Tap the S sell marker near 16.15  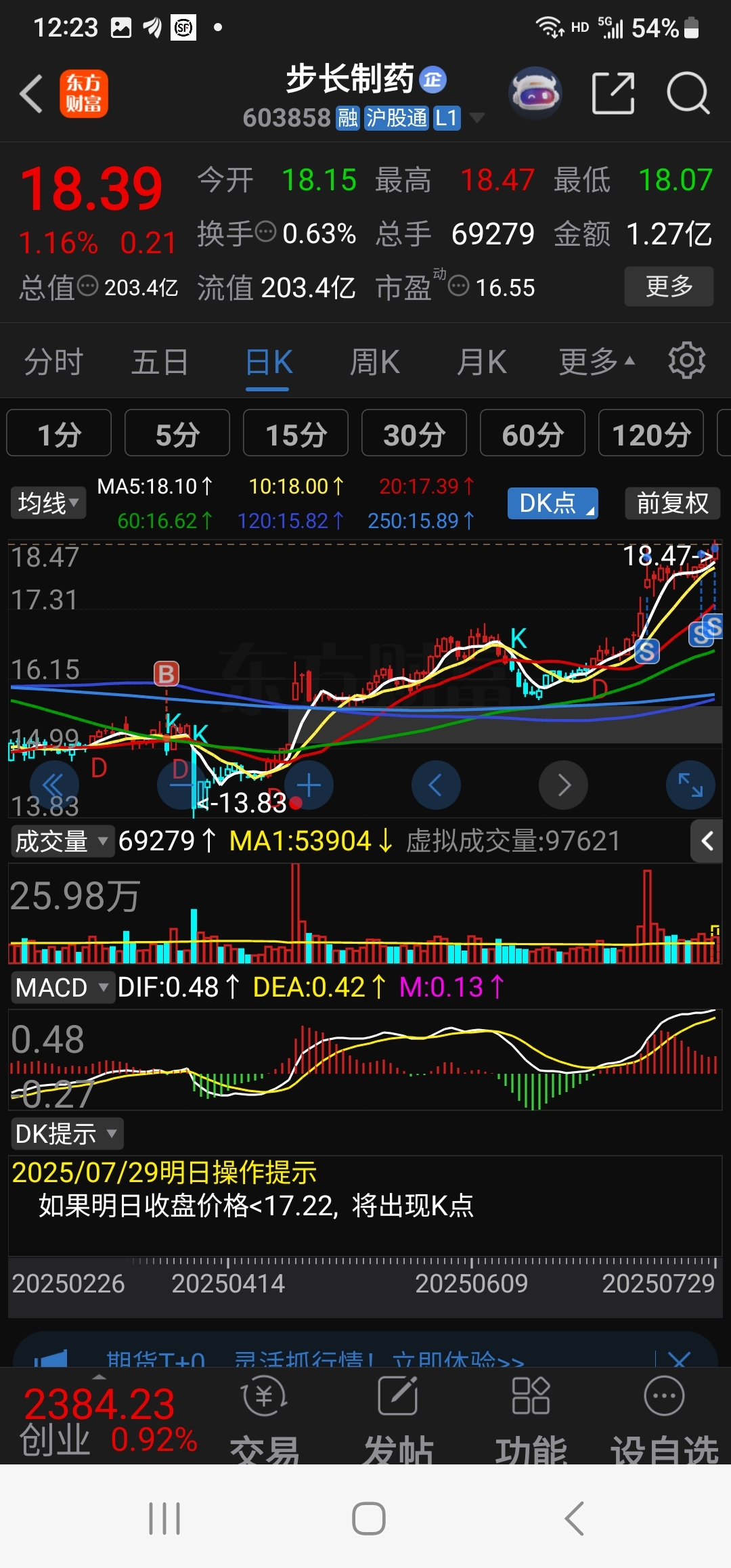click(646, 652)
